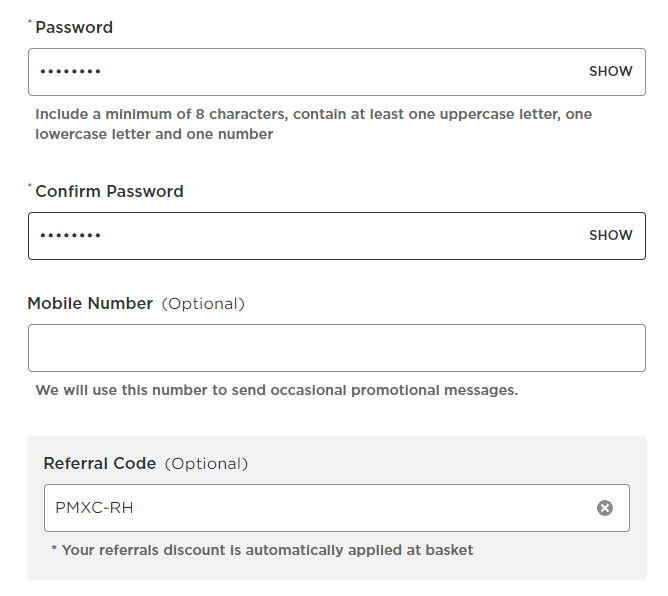Click the promotional messages helper text
668x596 pixels.
276,390
